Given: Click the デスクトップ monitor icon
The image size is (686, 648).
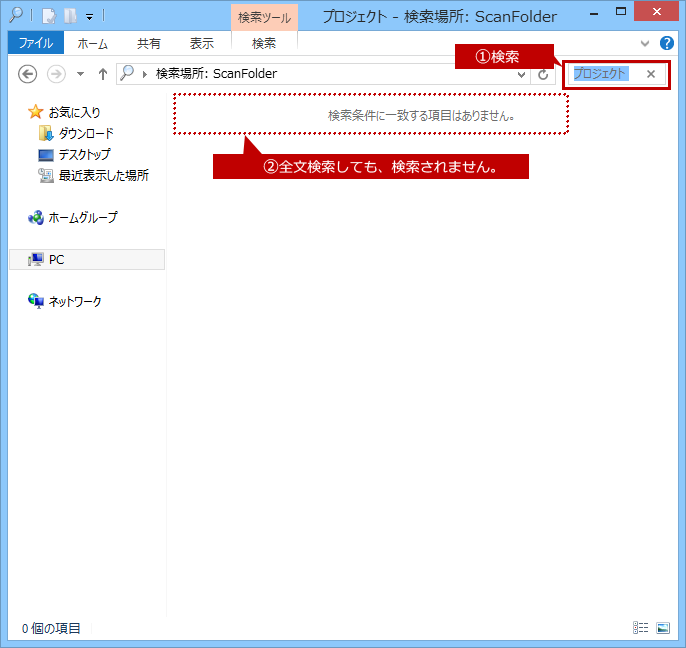Looking at the screenshot, I should point(46,154).
